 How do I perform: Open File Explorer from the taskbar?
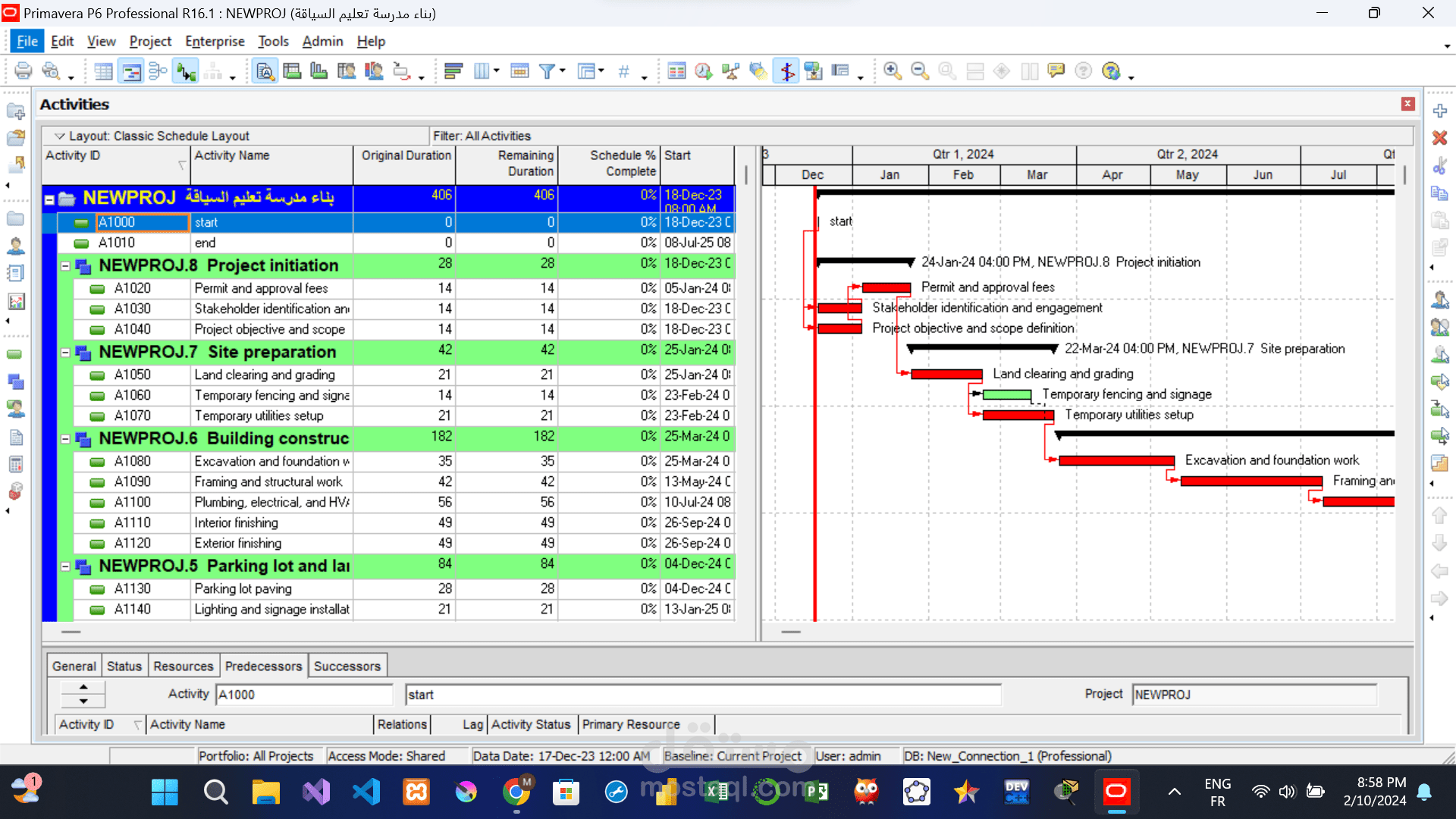[x=266, y=792]
